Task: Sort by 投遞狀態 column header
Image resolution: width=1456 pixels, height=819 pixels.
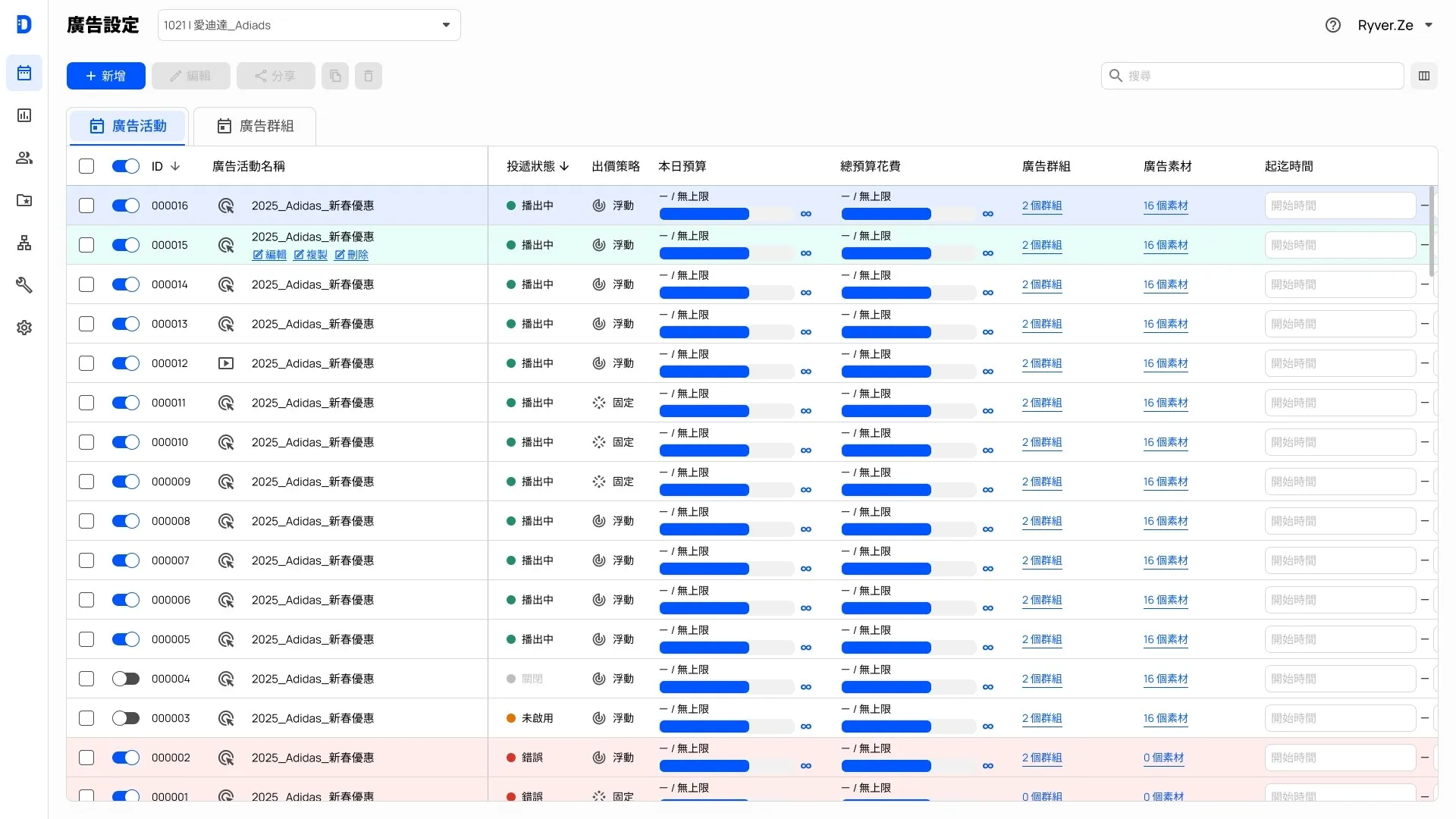Action: click(x=538, y=166)
